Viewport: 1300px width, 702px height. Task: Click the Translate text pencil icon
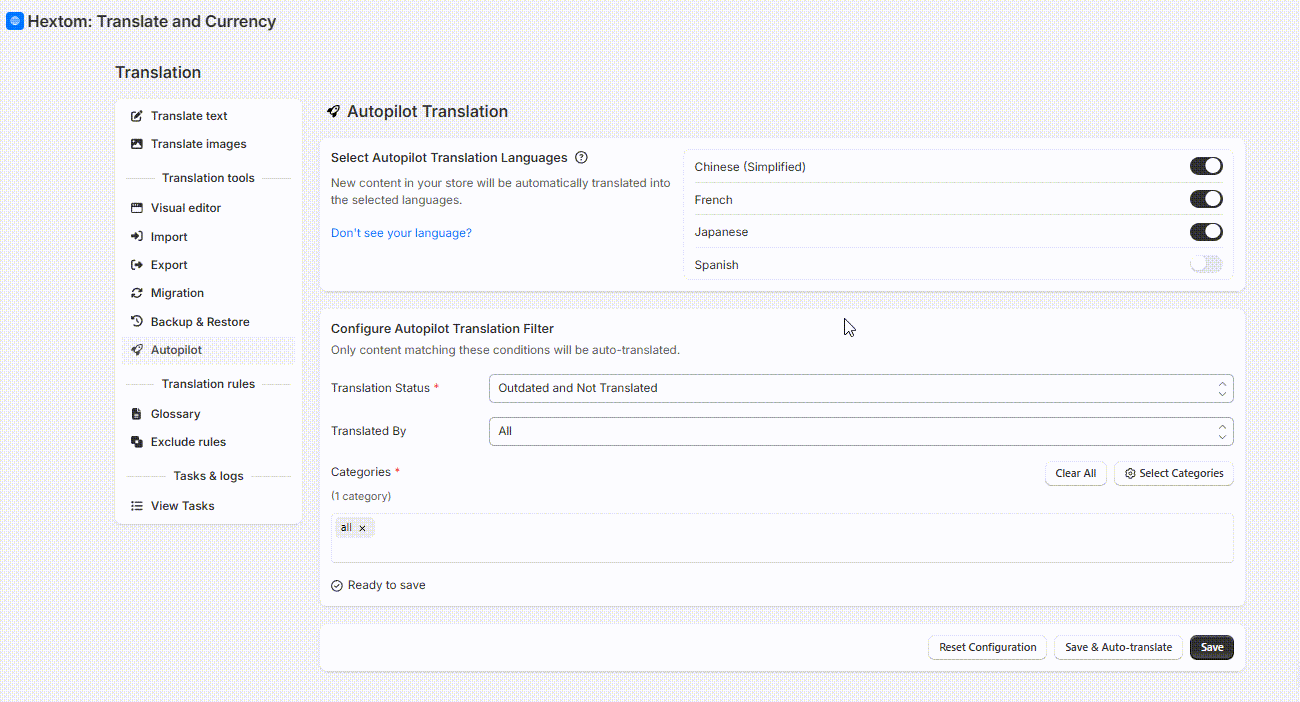coord(137,116)
